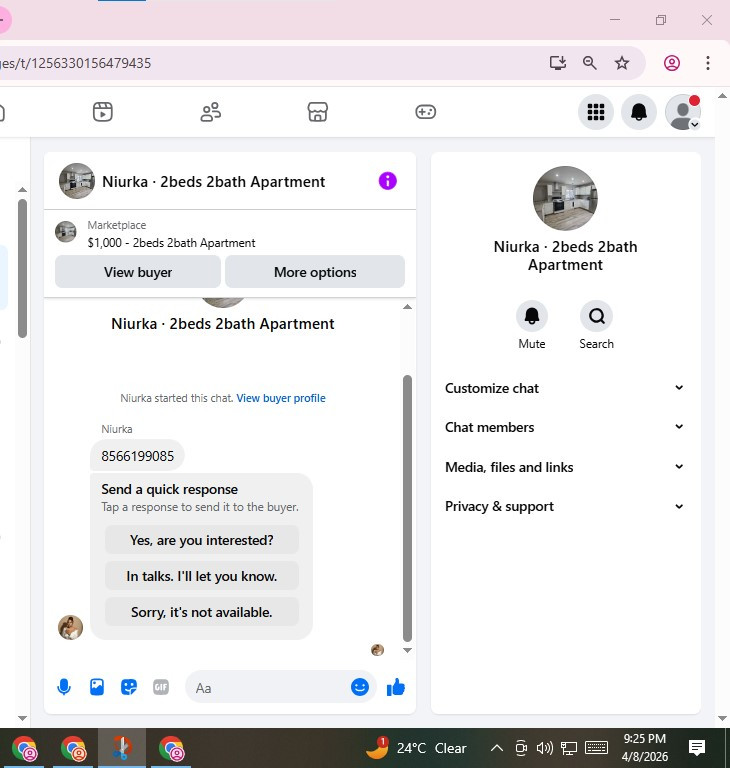The width and height of the screenshot is (730, 768).
Task: Open the browser zoom magnifier icon
Action: click(590, 63)
